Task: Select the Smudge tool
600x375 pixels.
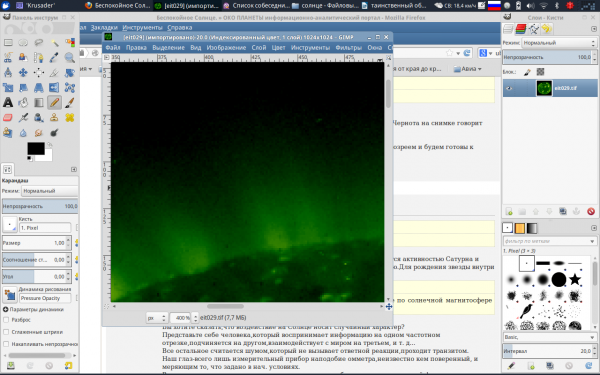Action: (39, 133)
